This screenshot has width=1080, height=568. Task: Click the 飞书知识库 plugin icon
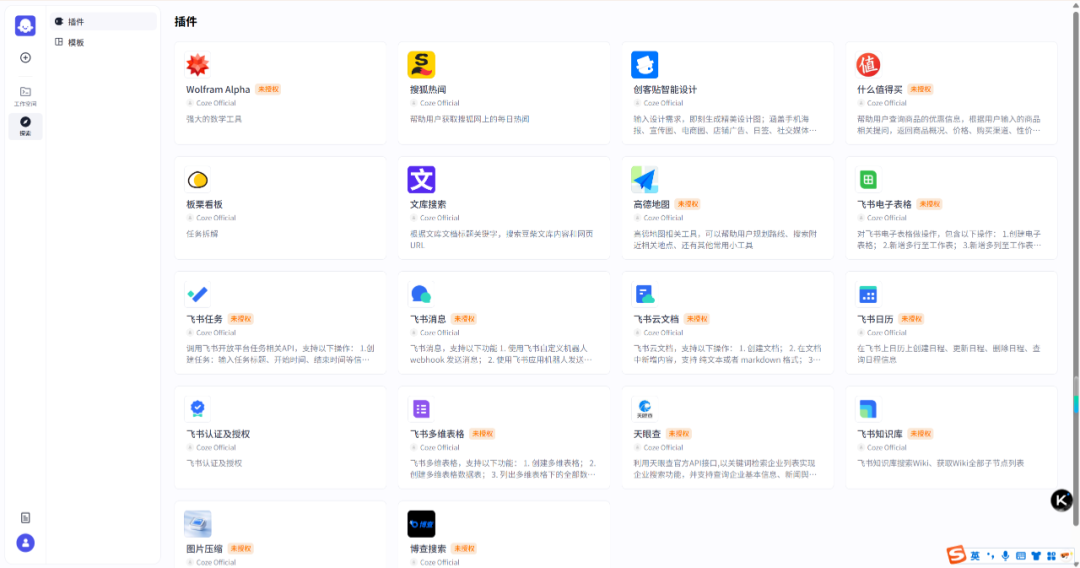pos(868,409)
